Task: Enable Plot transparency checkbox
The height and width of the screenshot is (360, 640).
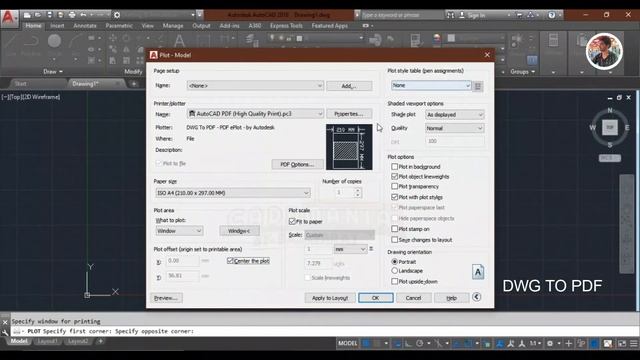Action: coord(394,186)
